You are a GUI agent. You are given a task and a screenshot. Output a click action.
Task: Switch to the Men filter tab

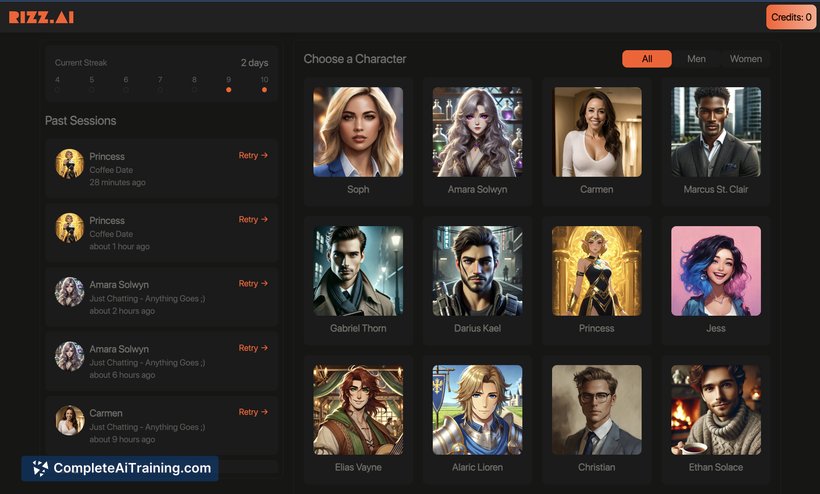tap(696, 59)
